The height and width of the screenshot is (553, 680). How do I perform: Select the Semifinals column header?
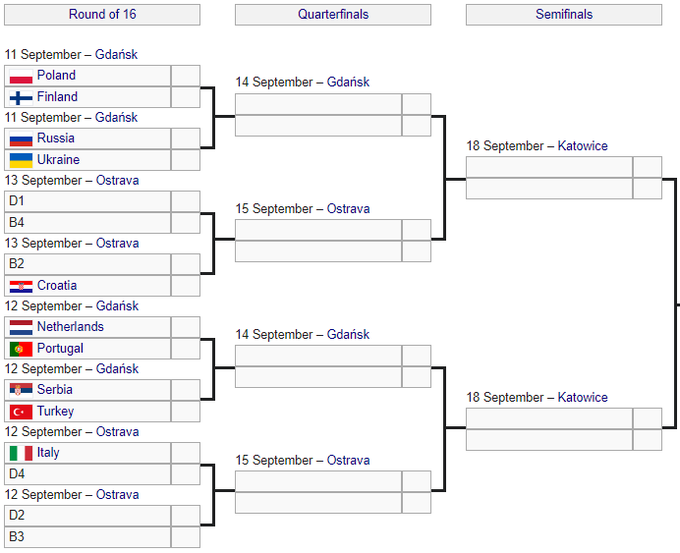click(x=564, y=15)
